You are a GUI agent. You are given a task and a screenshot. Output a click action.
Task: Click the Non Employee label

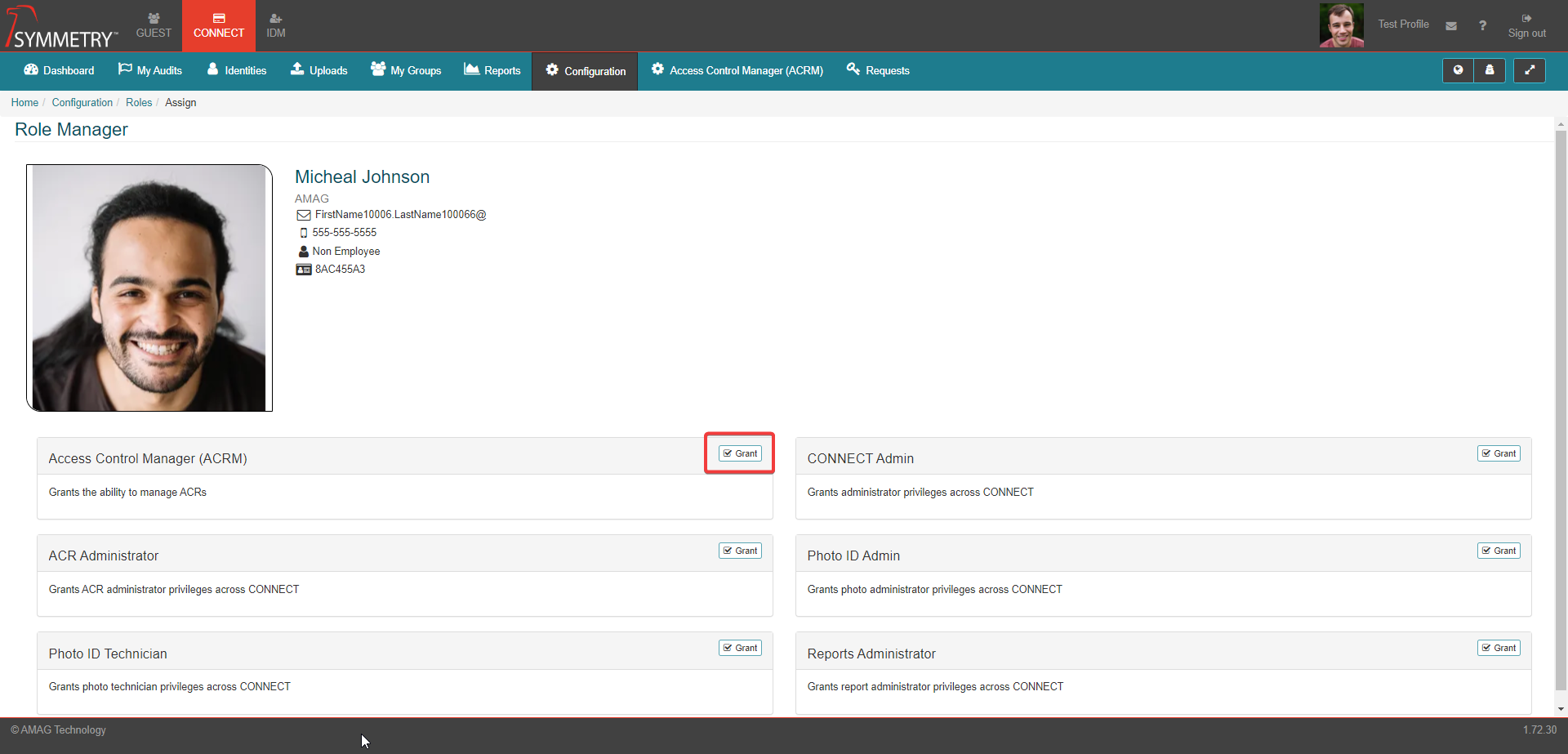(x=345, y=251)
